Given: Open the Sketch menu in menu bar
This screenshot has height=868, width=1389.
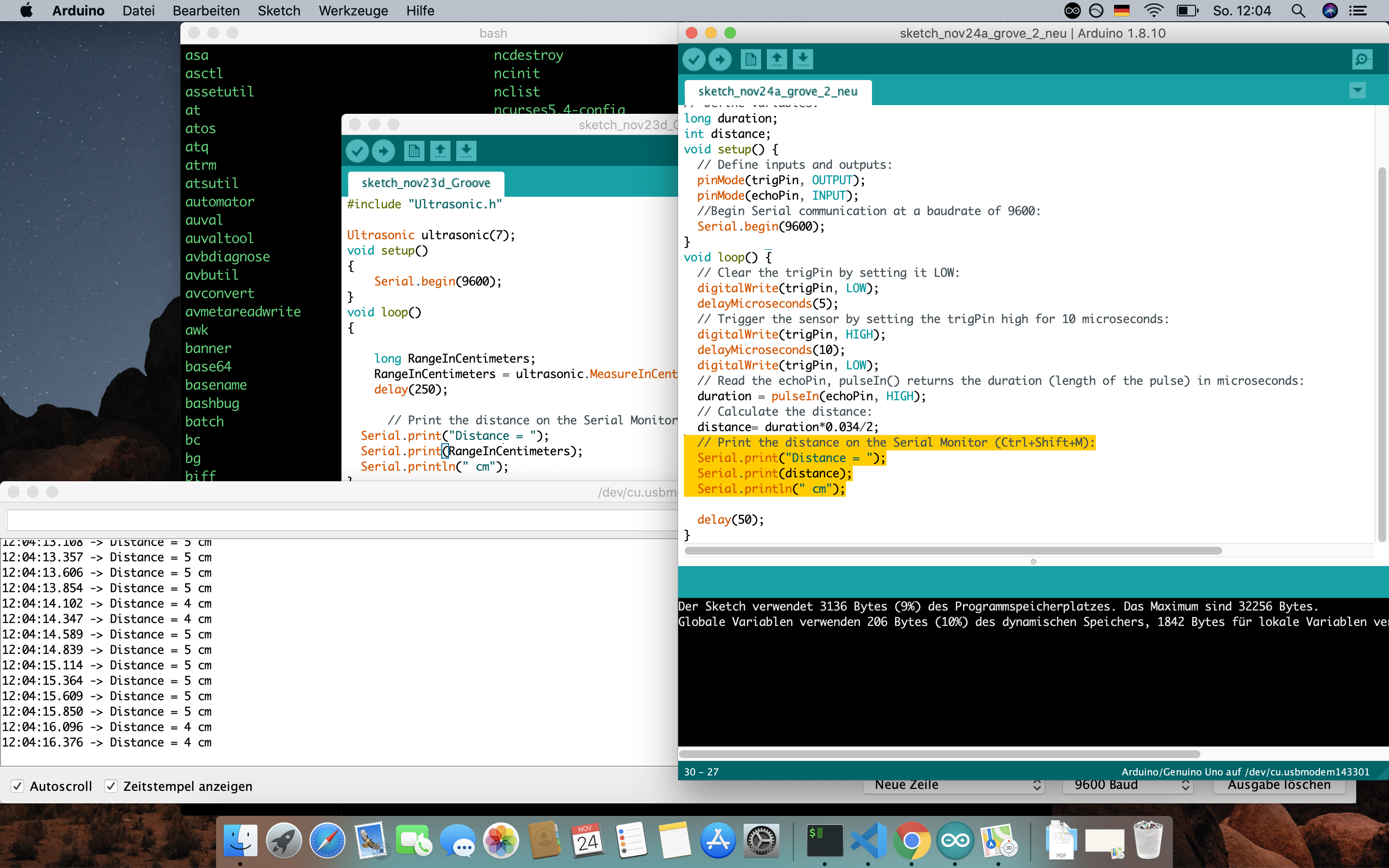Looking at the screenshot, I should 279,10.
